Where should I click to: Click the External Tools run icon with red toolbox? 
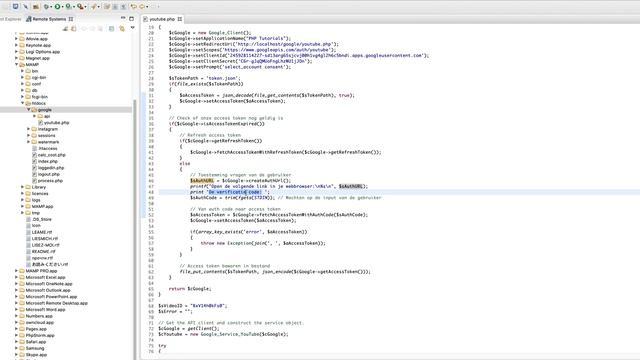tap(80, 7)
